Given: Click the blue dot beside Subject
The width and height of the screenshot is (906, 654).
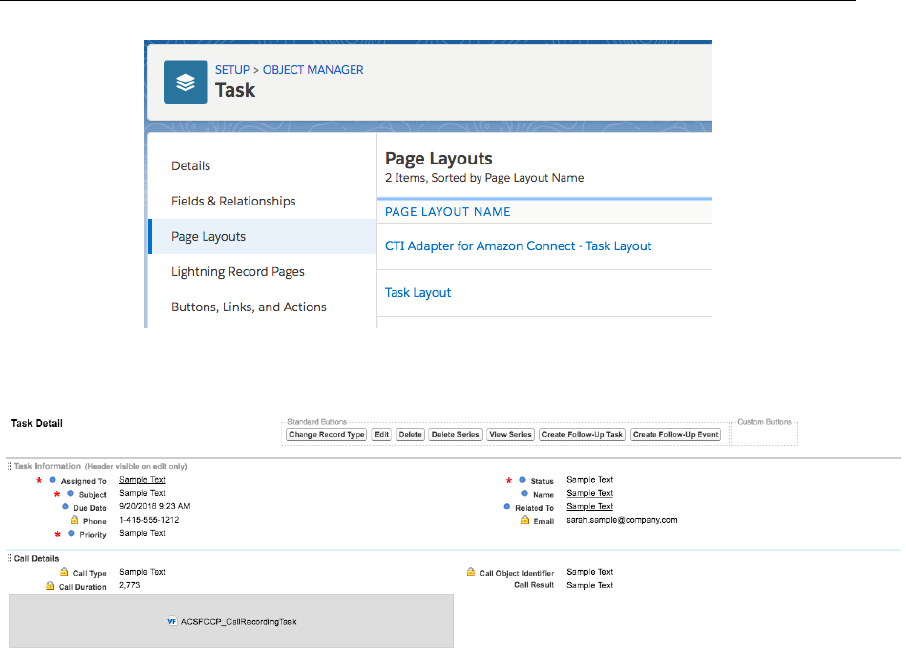Looking at the screenshot, I should [70, 493].
